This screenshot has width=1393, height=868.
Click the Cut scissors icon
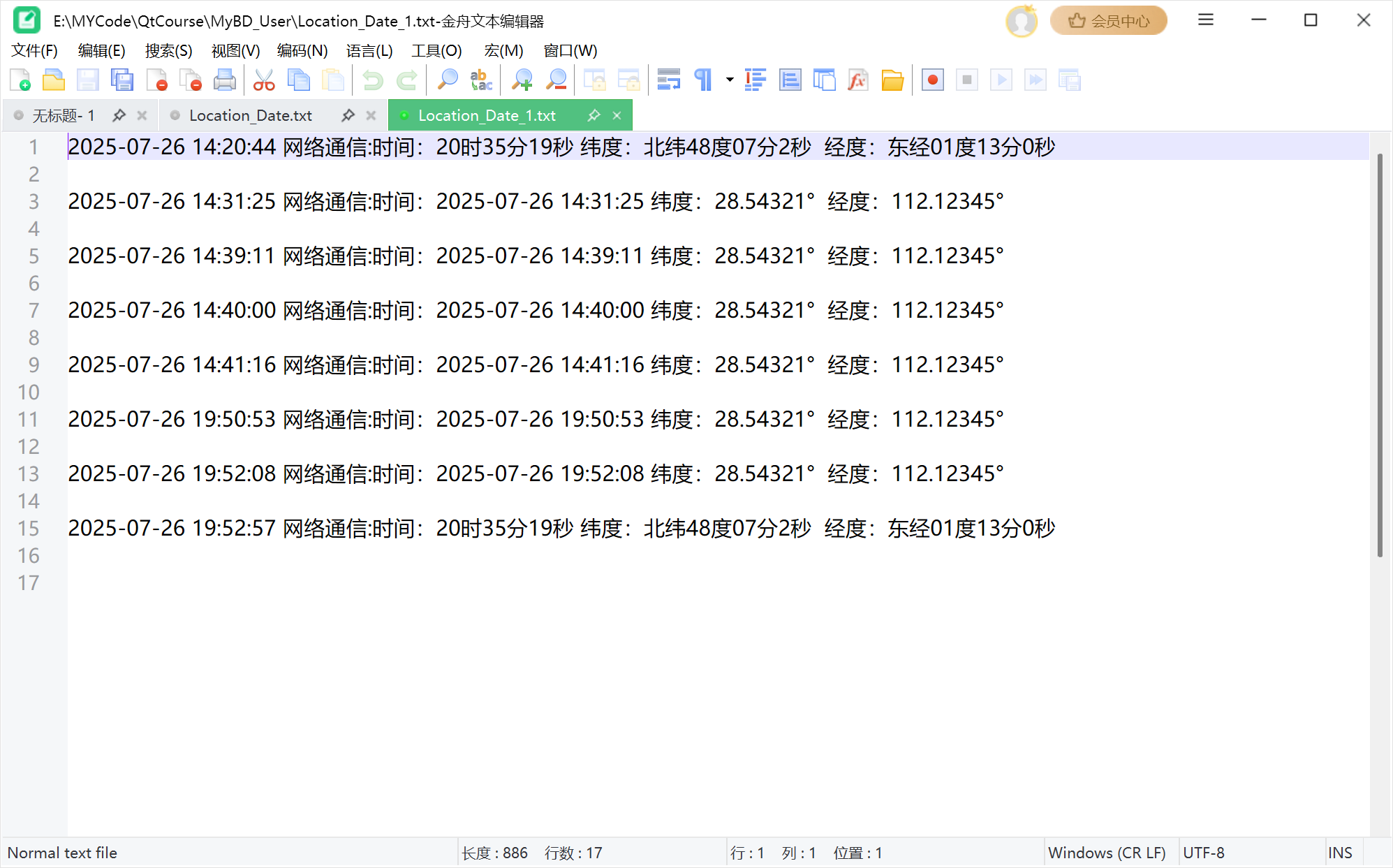[x=264, y=80]
